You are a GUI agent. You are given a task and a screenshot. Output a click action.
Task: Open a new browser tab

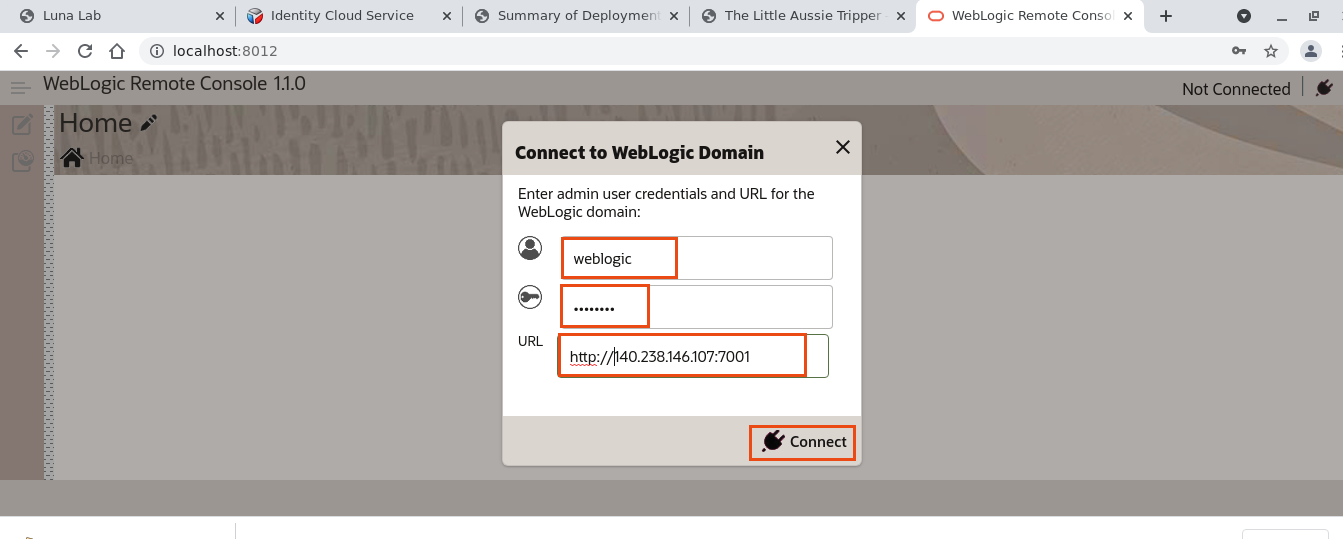click(1166, 16)
